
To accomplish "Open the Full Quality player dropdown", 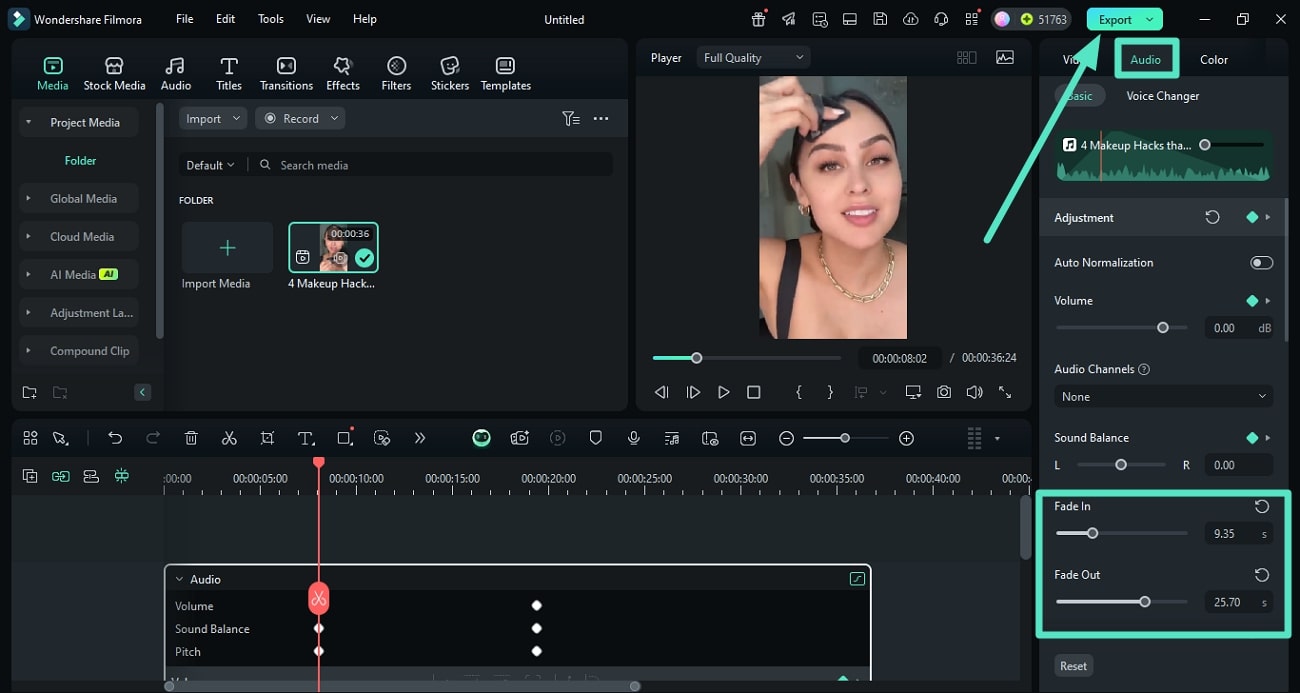I will click(753, 58).
